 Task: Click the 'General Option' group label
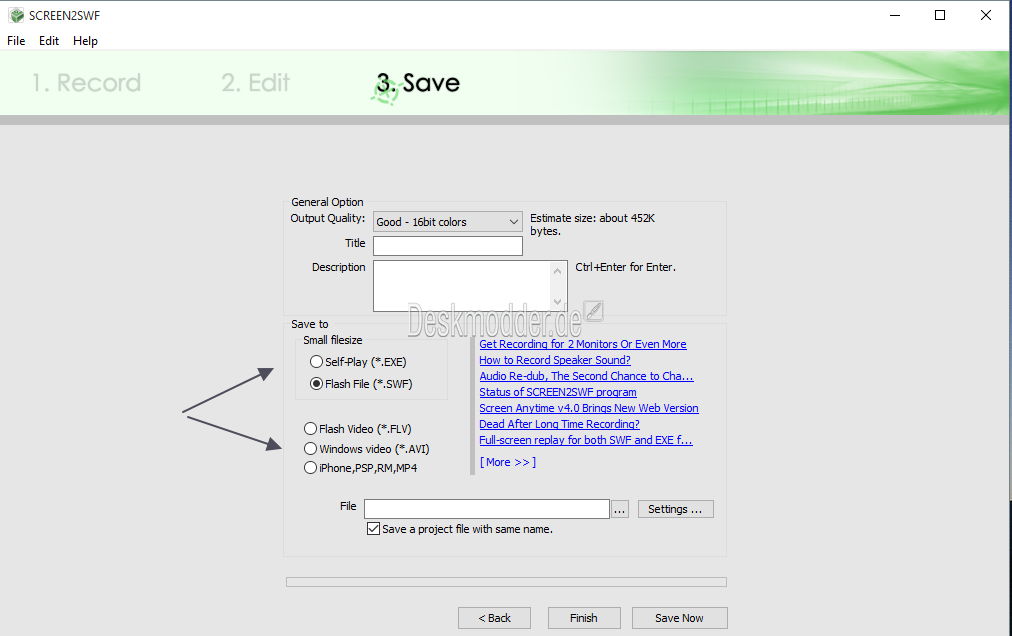click(327, 202)
